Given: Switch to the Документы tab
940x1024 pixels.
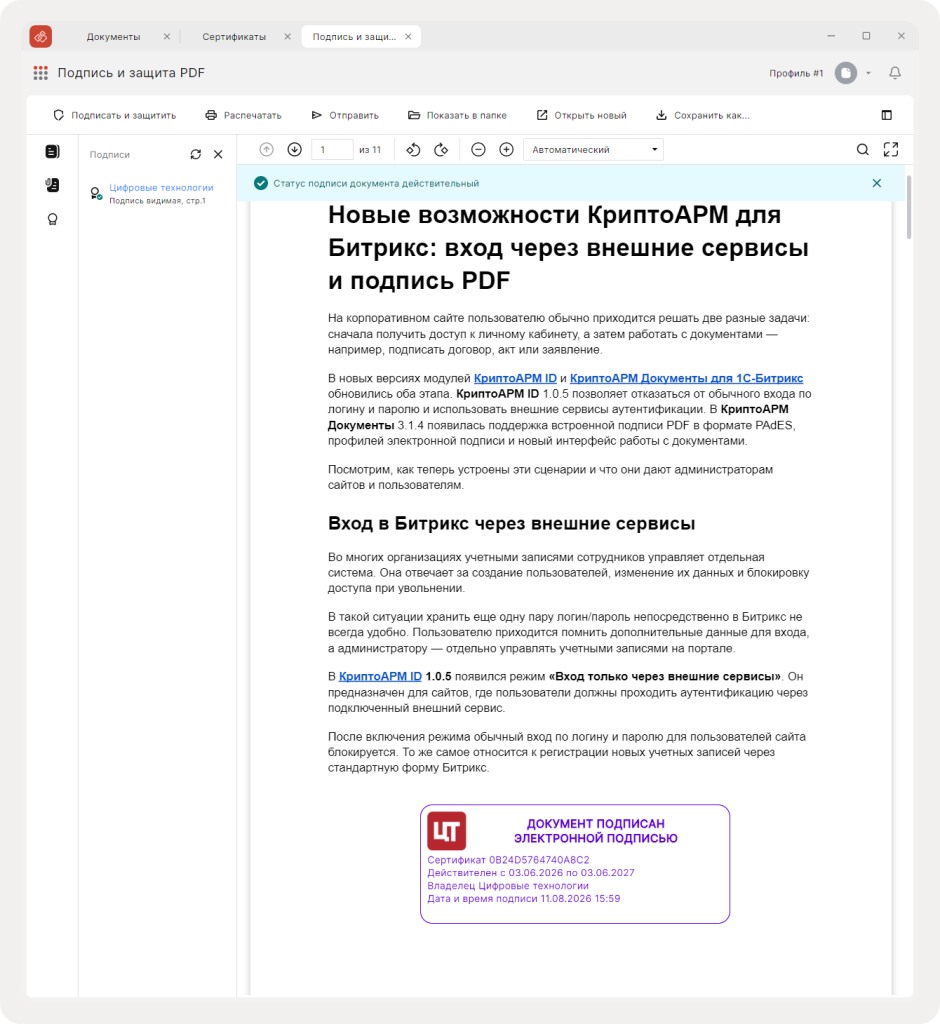Looking at the screenshot, I should pyautogui.click(x=114, y=37).
